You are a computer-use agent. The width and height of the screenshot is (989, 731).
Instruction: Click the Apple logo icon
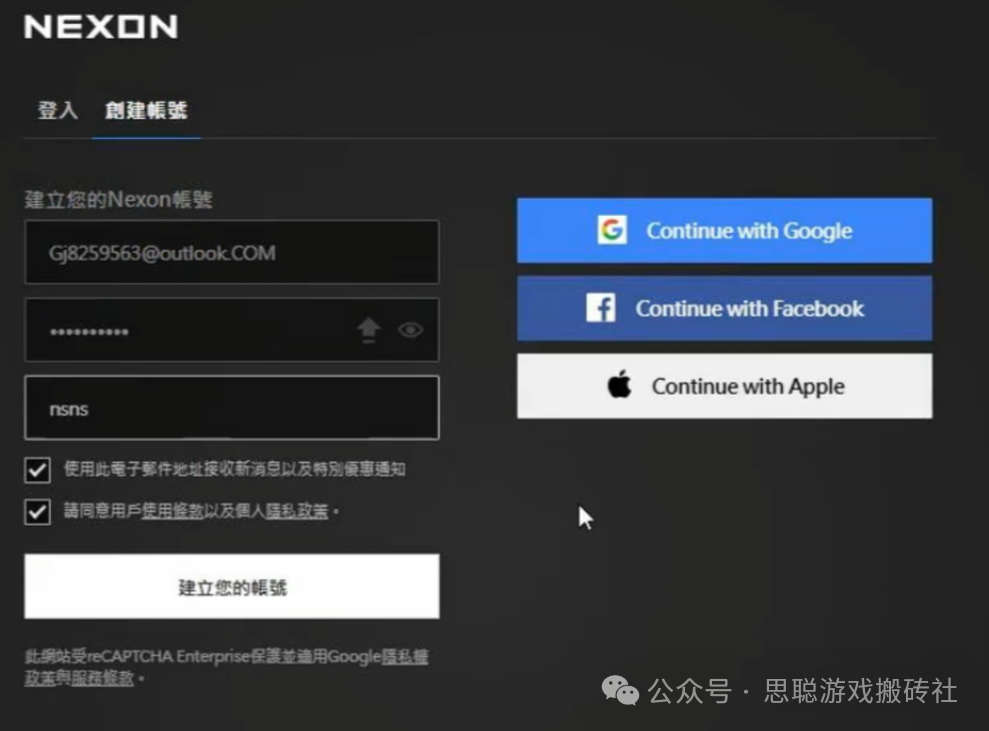point(619,385)
